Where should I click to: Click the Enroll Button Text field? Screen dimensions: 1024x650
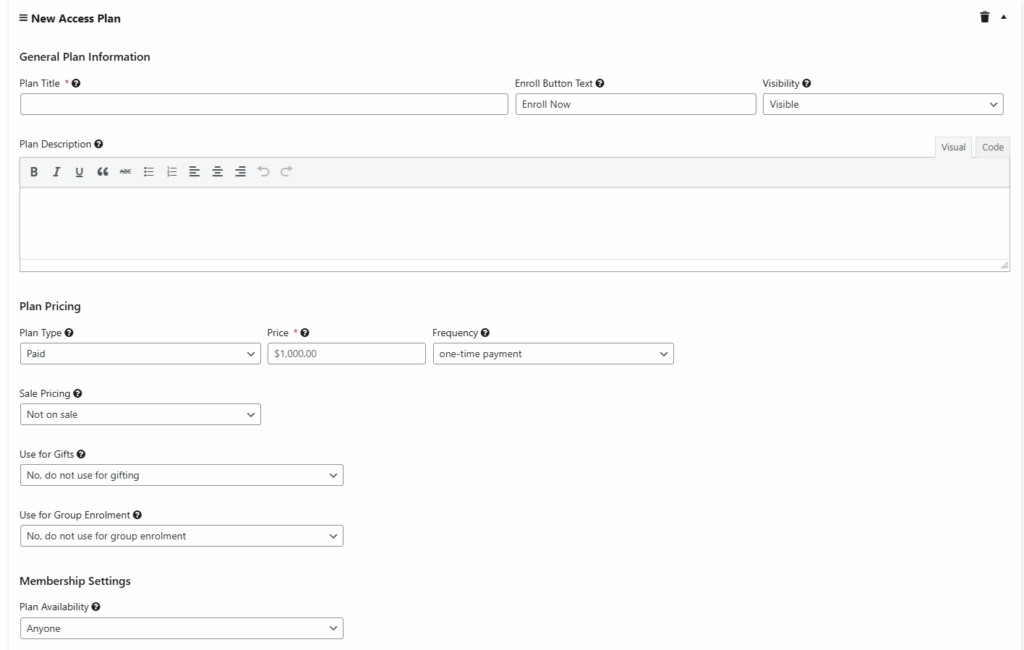tap(635, 104)
